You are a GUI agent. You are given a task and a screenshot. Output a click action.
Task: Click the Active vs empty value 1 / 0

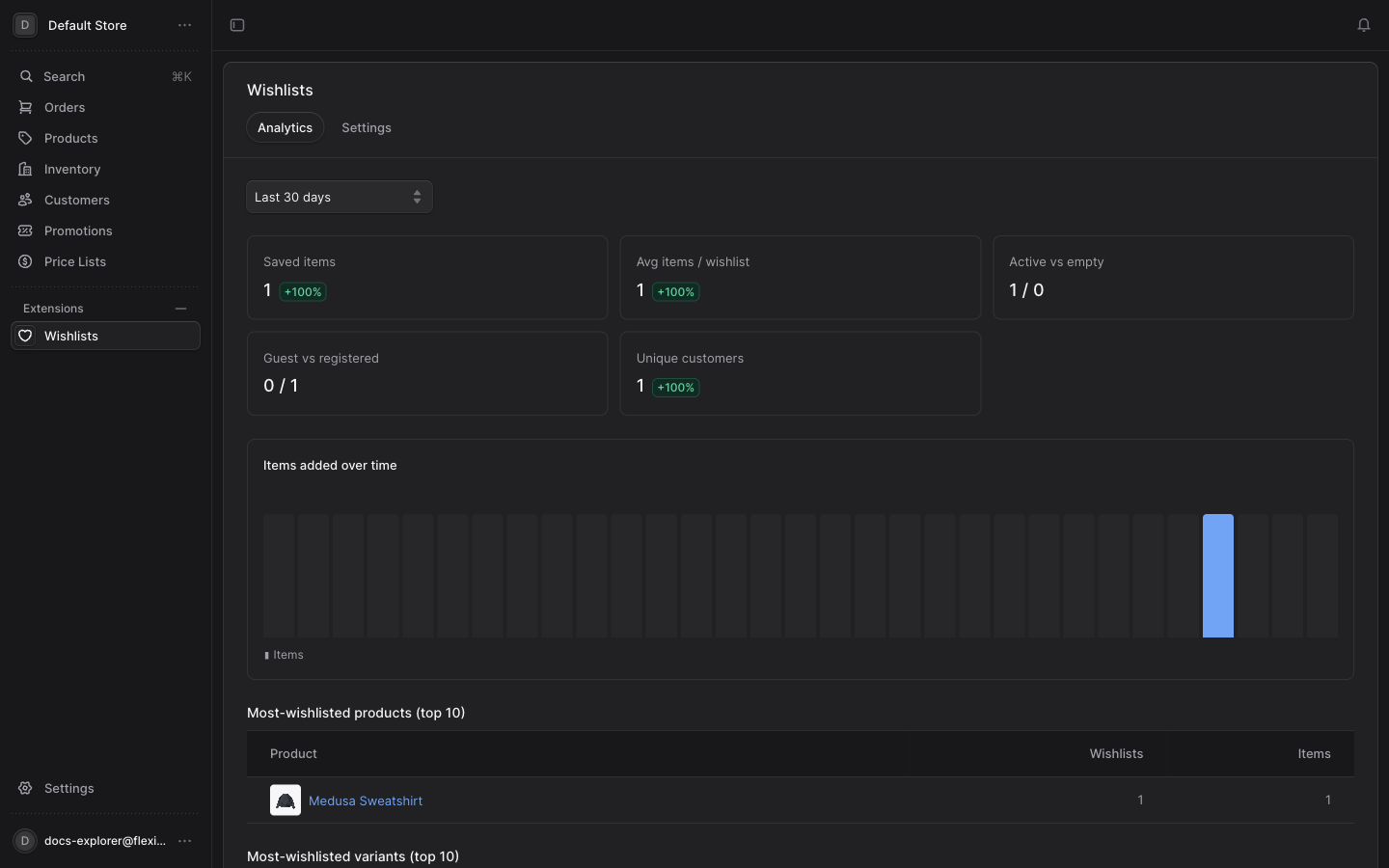1026,290
